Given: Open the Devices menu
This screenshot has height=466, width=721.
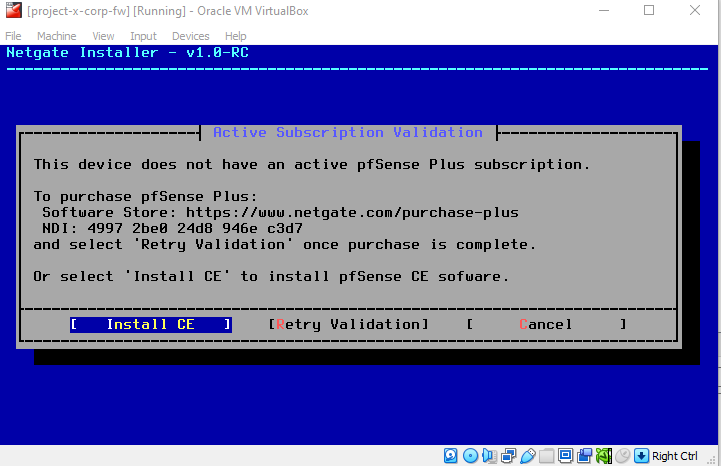Looking at the screenshot, I should (x=190, y=36).
